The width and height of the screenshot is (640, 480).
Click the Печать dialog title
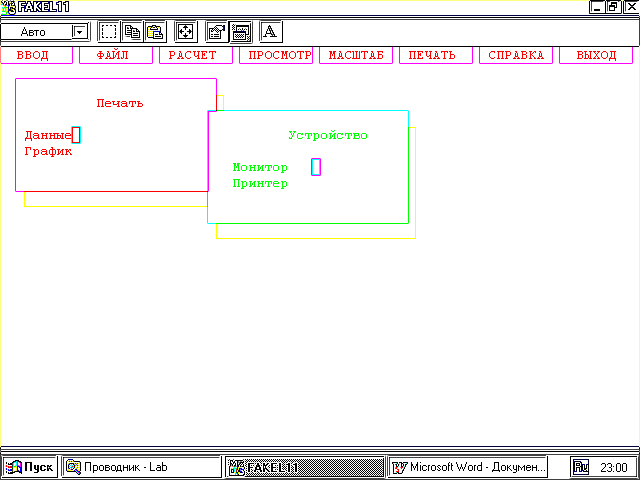[x=120, y=103]
